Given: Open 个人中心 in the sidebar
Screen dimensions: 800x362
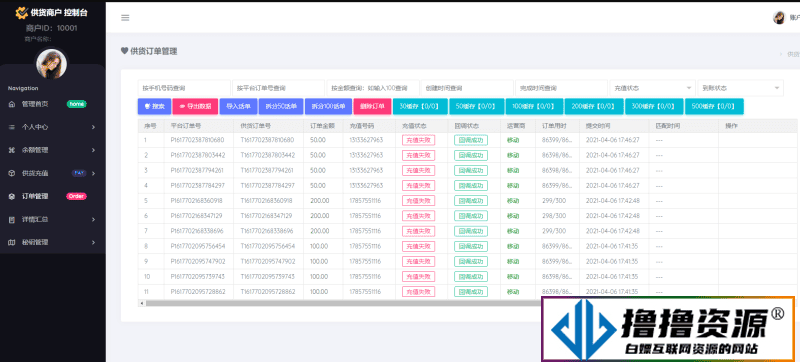Looking at the screenshot, I should (35, 127).
